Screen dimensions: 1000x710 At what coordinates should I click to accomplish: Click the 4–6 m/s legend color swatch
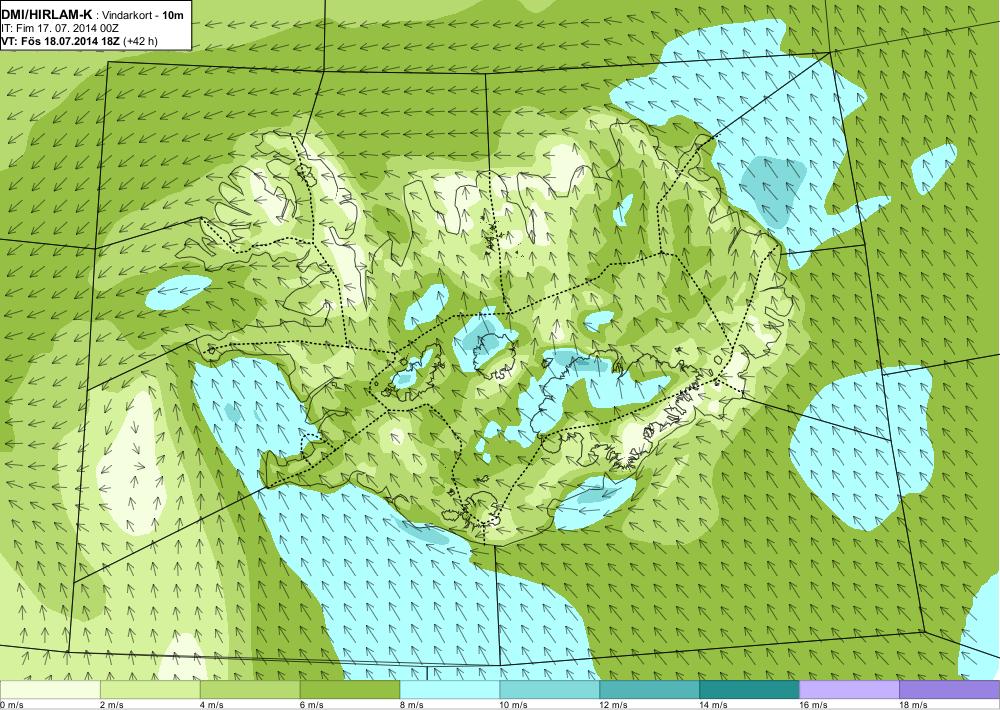(x=250, y=690)
